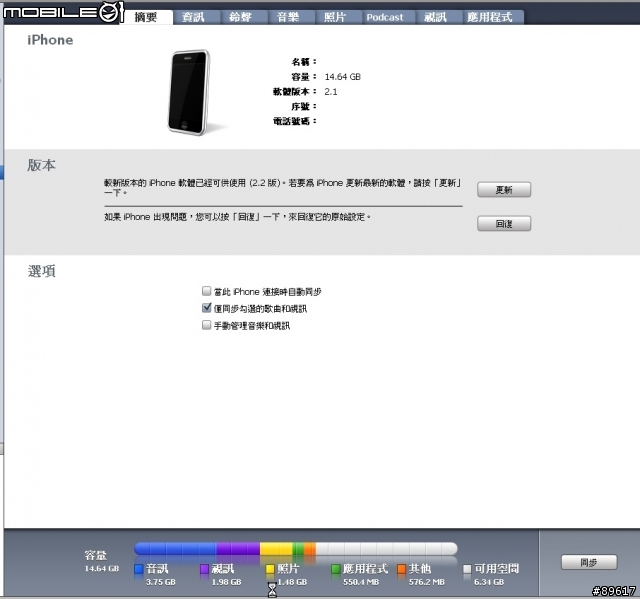Click the purple 視訊 video legend swatch
The height and width of the screenshot is (599, 640).
pyautogui.click(x=204, y=568)
